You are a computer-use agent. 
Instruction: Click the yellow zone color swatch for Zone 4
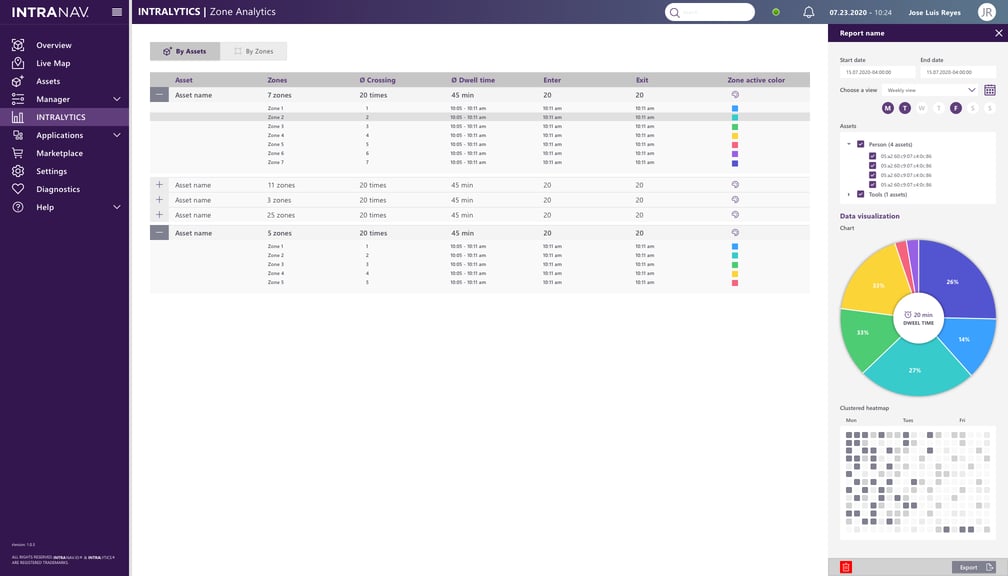(x=736, y=133)
